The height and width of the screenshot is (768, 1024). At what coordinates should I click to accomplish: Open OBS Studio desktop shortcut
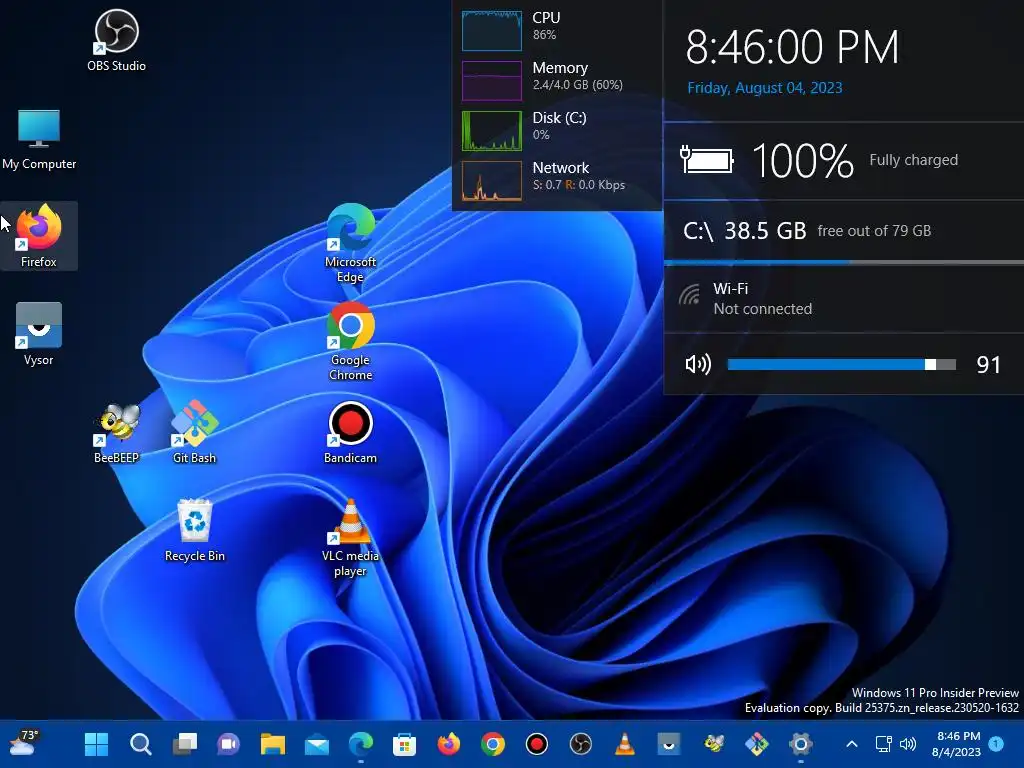point(116,40)
